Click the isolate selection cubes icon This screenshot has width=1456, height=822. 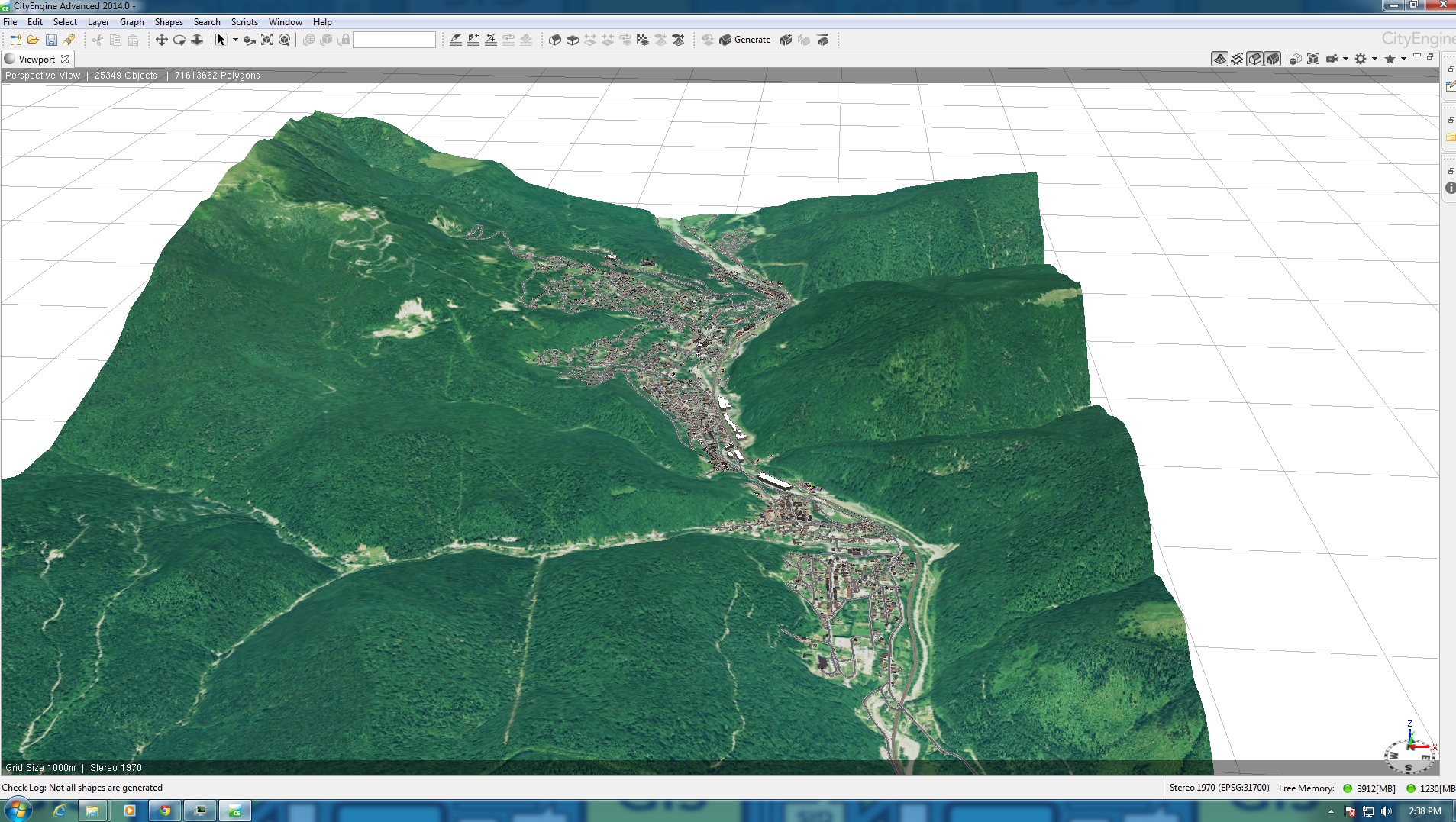point(1296,59)
